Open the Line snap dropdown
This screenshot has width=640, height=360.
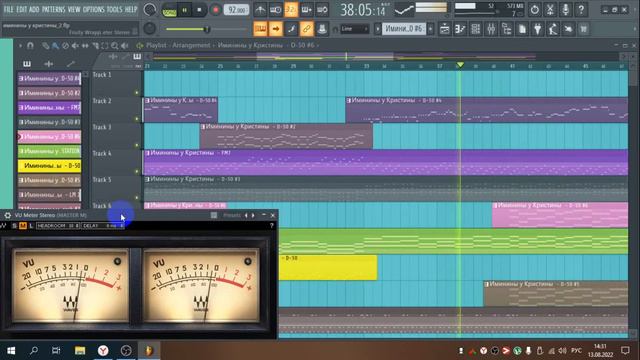tap(354, 29)
